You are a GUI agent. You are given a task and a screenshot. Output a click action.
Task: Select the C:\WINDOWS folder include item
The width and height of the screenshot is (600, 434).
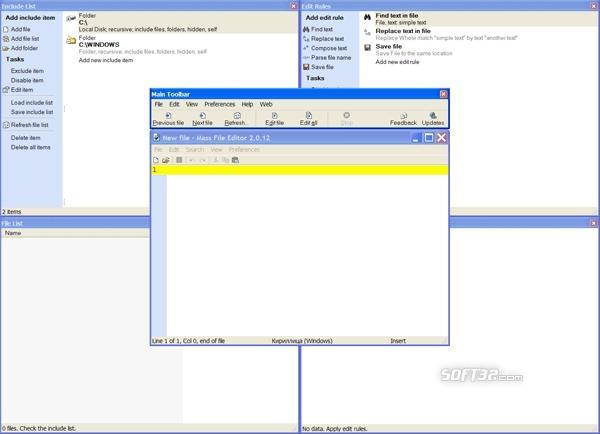180,45
